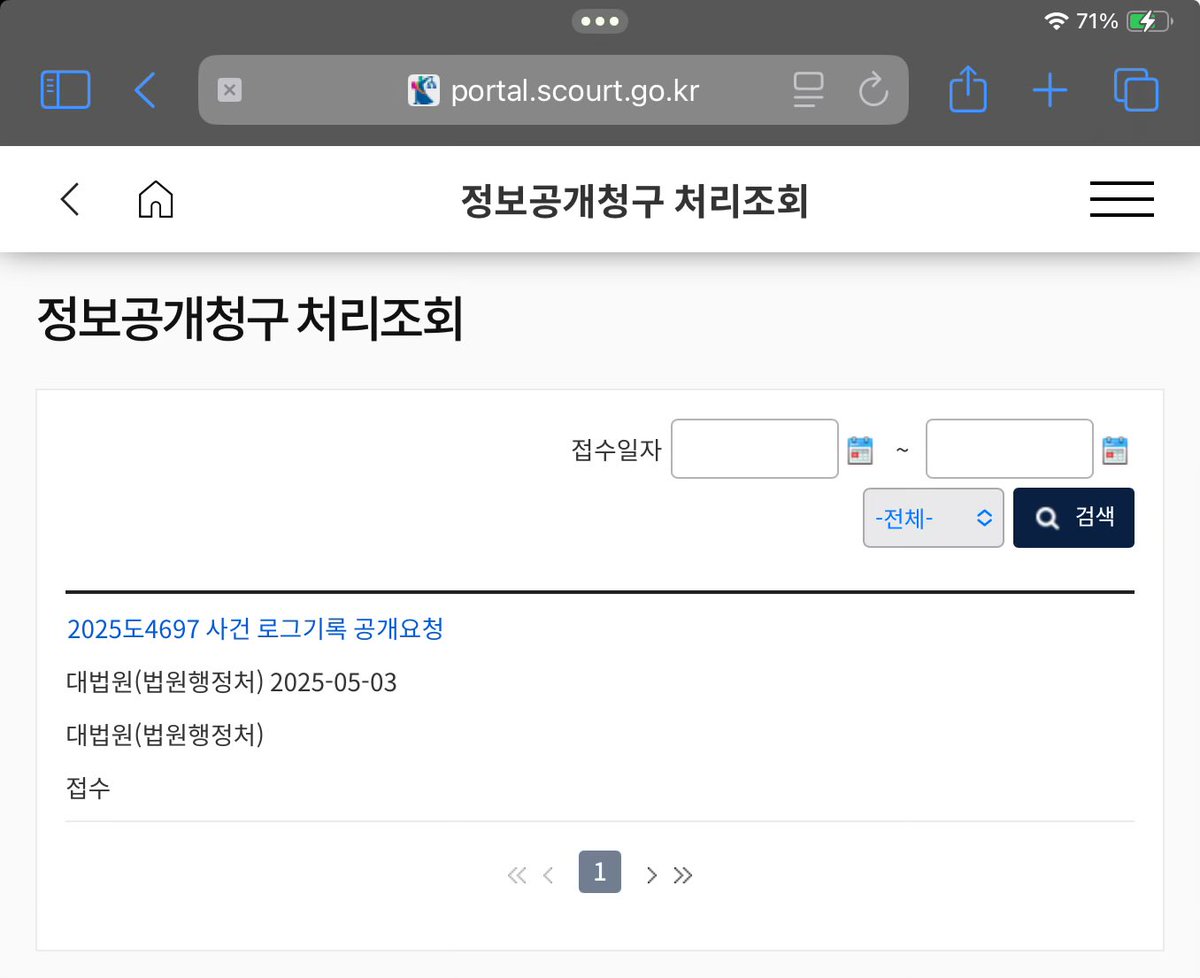Open Safari's share sheet icon
Viewport: 1200px width, 978px height.
967,90
